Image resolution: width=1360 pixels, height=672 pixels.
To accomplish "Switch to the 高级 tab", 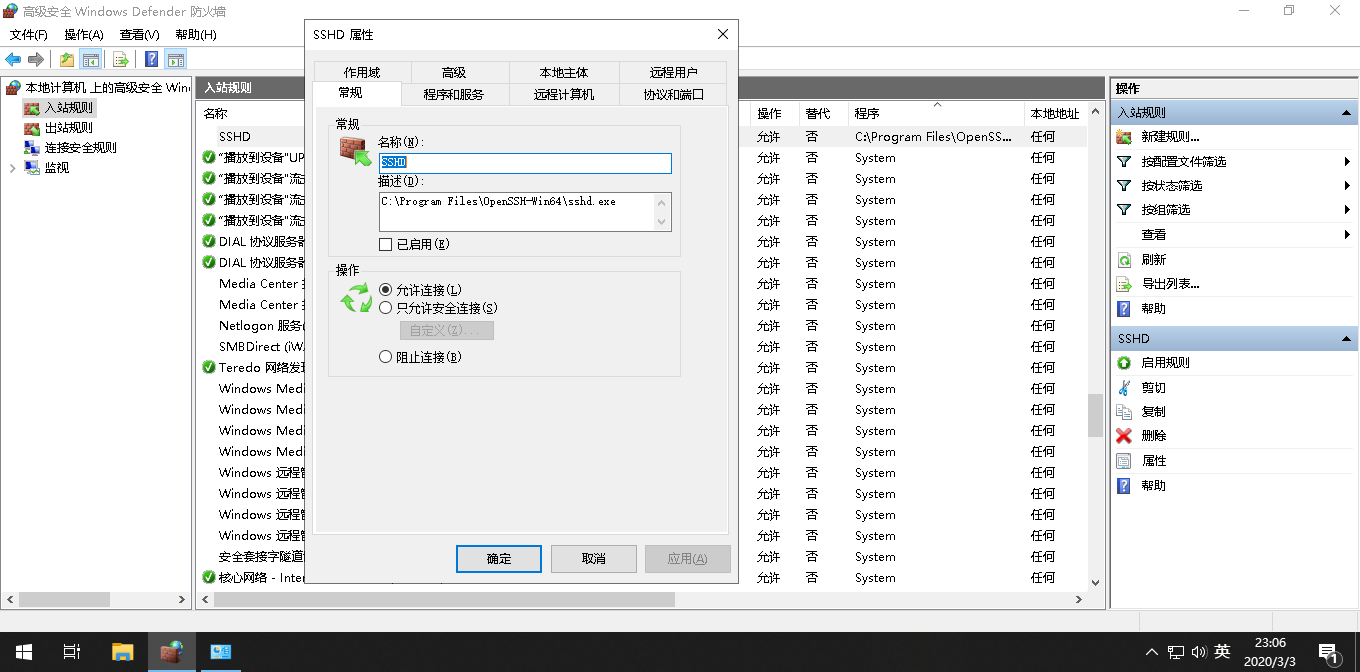I will 454,73.
